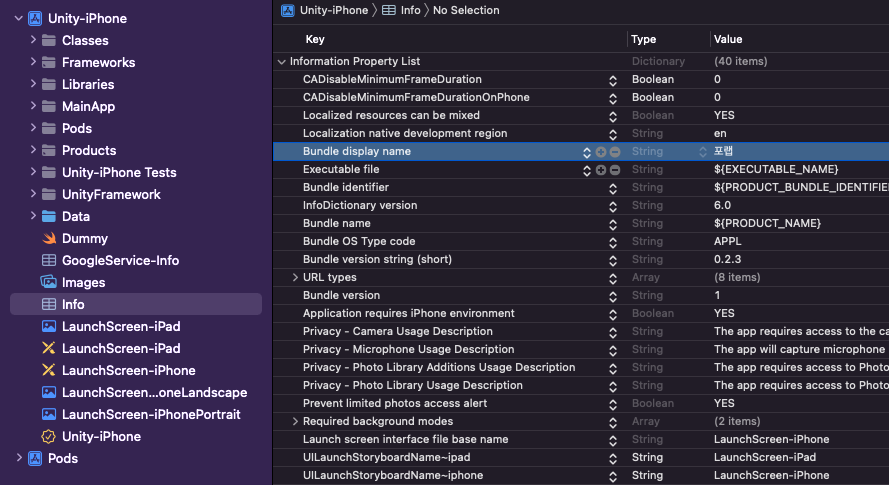Screen dimensions: 889x485
Task: Open the first LaunchScreen-iPad image icon
Action: point(49,327)
